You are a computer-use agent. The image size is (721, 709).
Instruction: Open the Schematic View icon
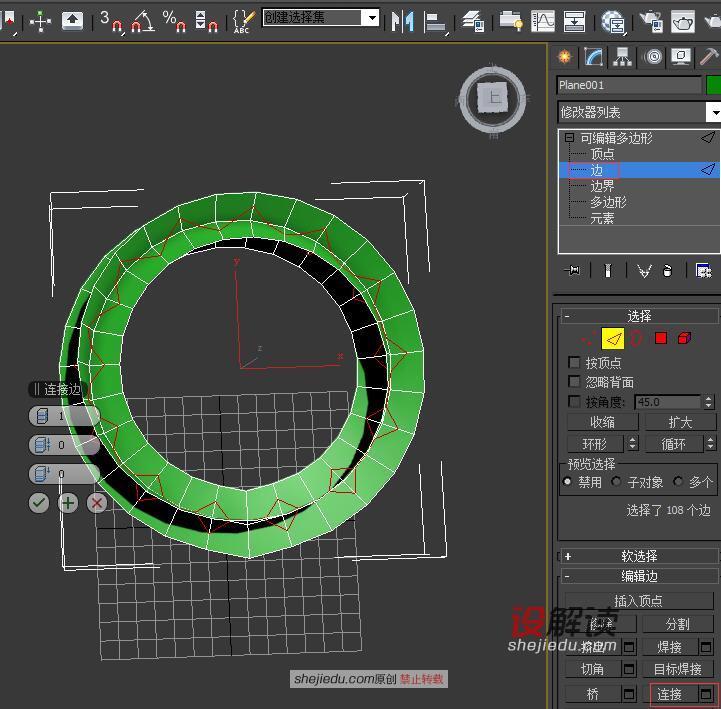coord(574,21)
